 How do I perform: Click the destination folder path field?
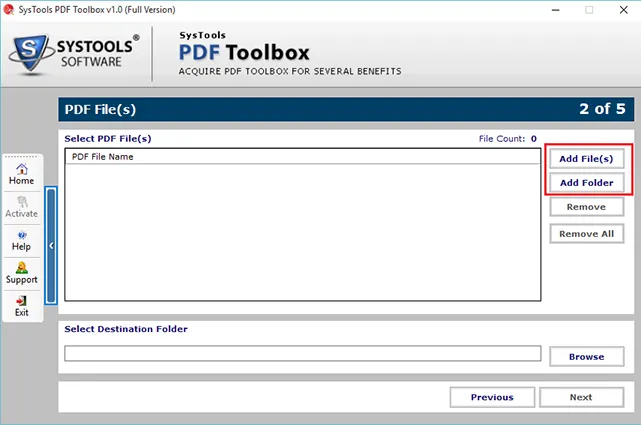(303, 353)
